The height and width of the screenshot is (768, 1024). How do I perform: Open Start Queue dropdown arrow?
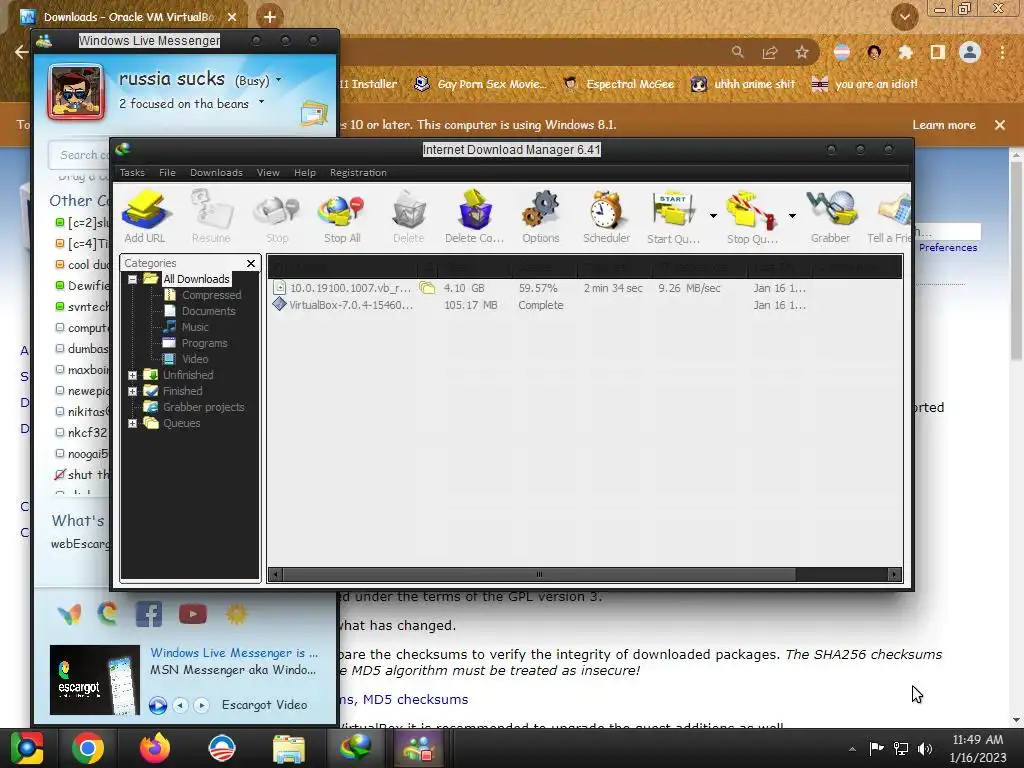(x=713, y=216)
